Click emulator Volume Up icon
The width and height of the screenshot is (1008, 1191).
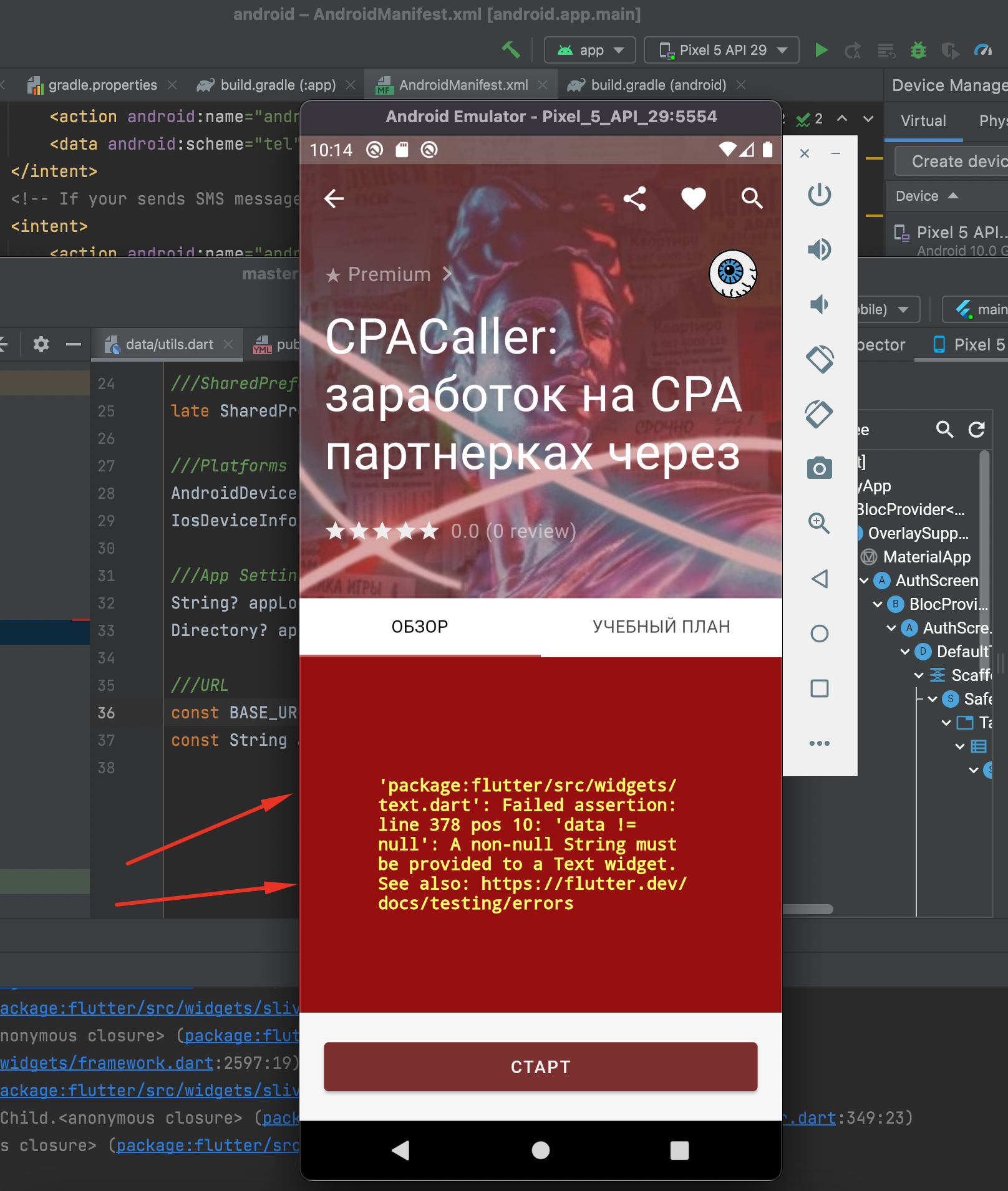coord(819,249)
